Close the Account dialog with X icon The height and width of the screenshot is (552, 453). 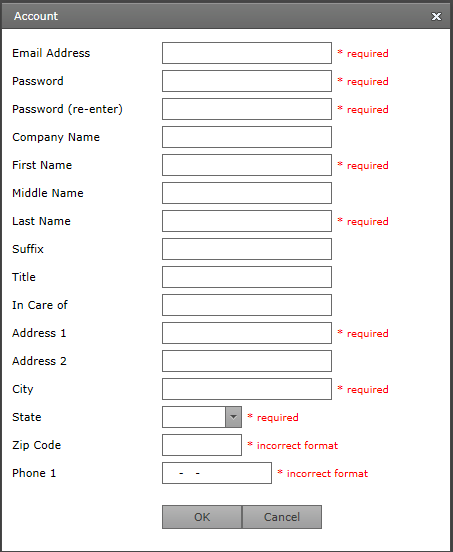(436, 17)
